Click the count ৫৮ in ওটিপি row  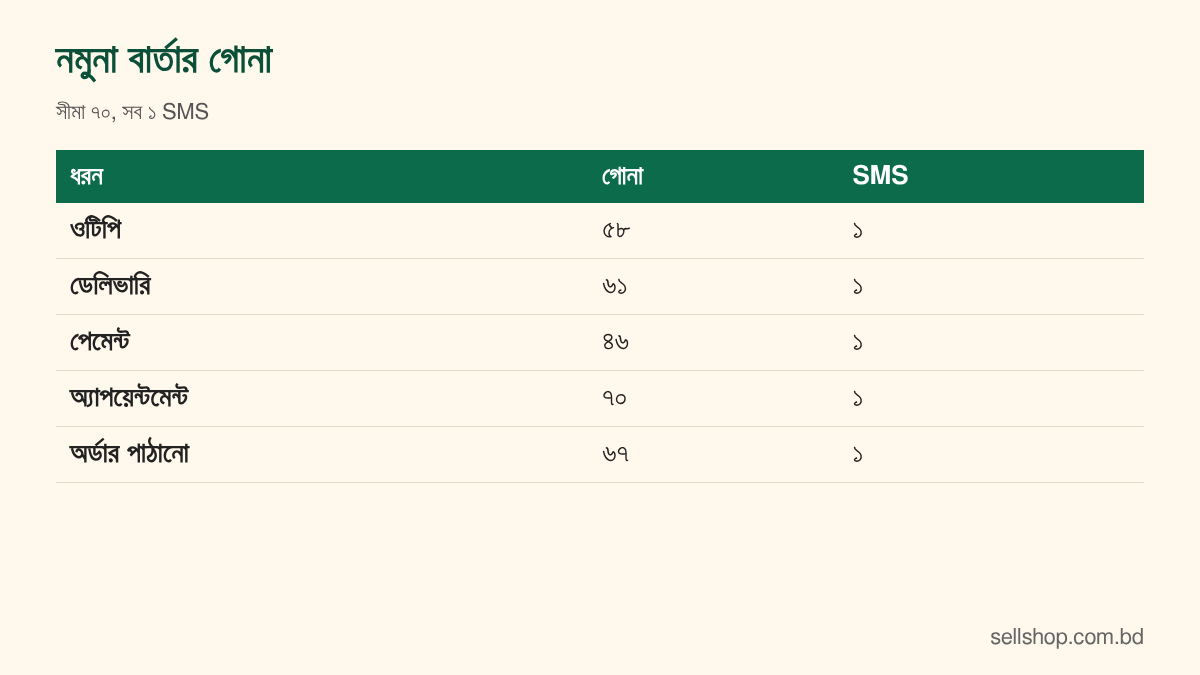click(616, 230)
